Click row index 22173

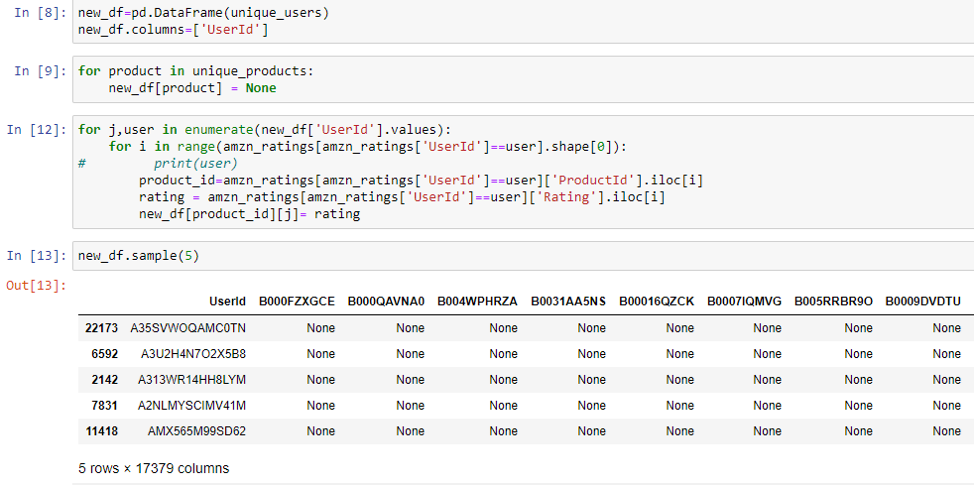[101, 328]
